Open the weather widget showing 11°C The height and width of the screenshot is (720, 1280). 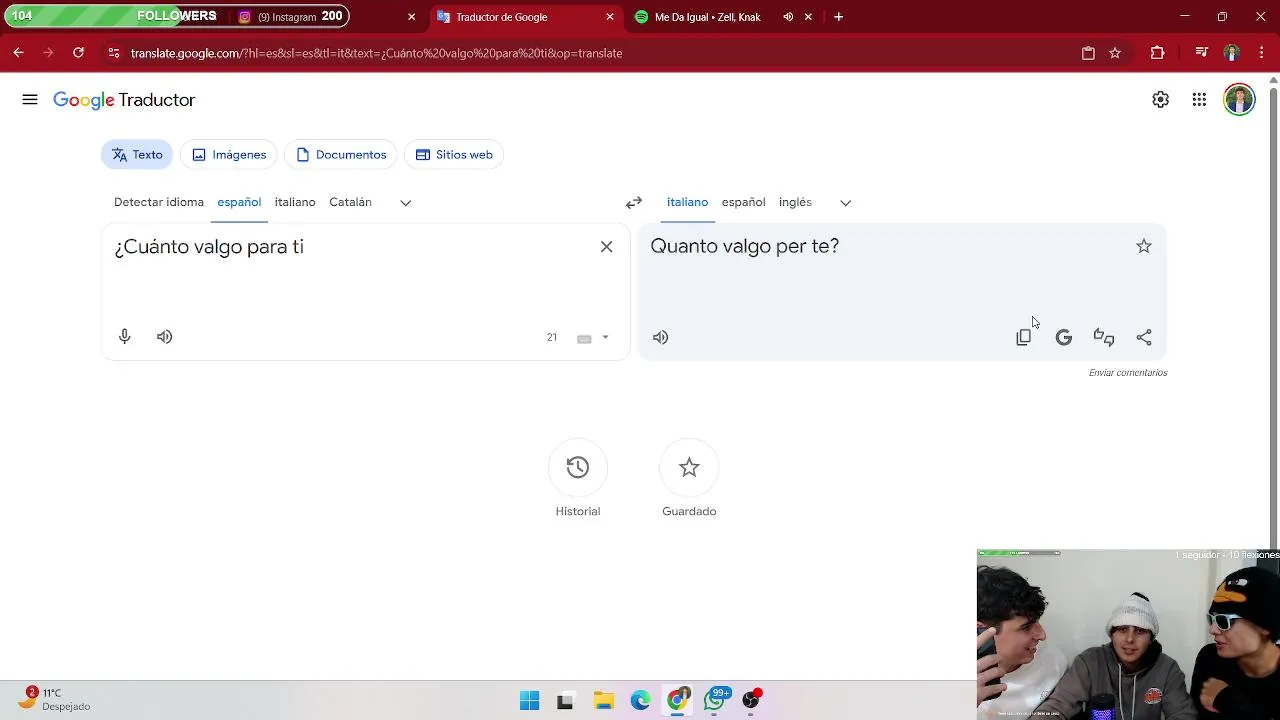pyautogui.click(x=54, y=699)
